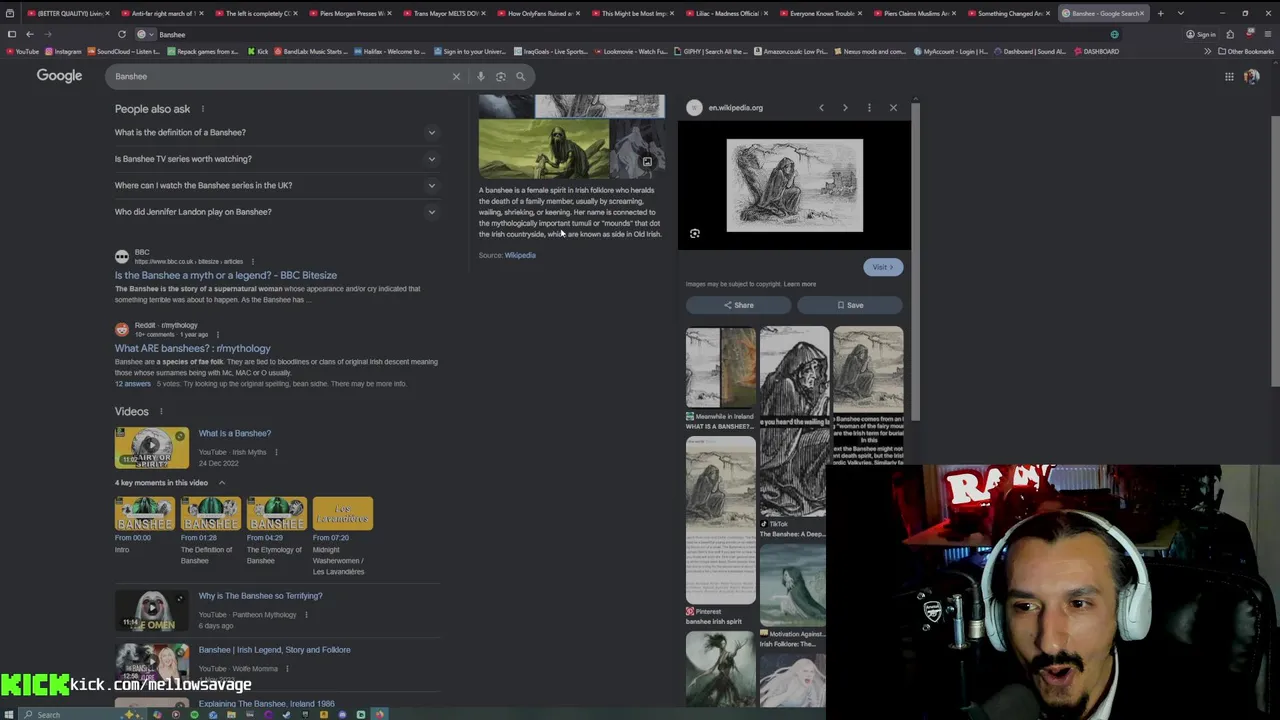
Task: Expand 'Where can I watch the Banshee series'
Action: 277,185
